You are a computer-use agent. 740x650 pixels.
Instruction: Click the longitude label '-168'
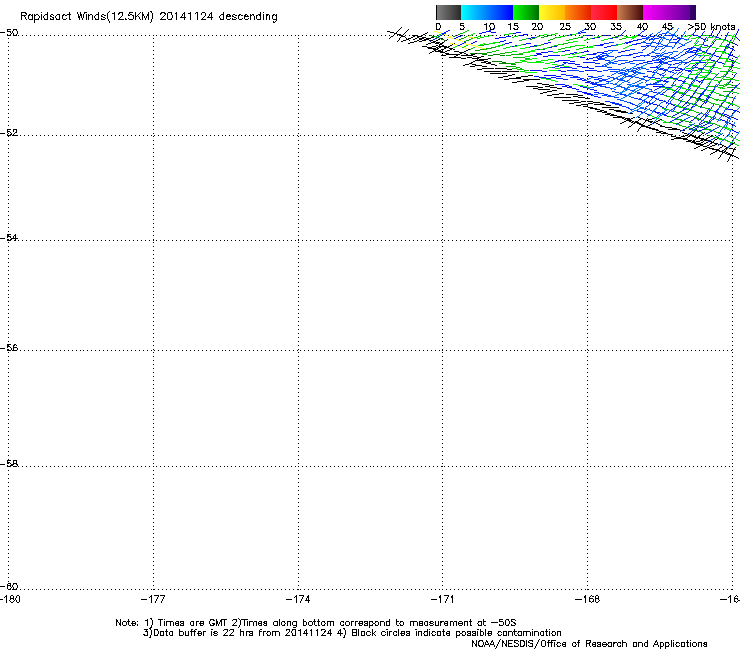click(x=588, y=599)
